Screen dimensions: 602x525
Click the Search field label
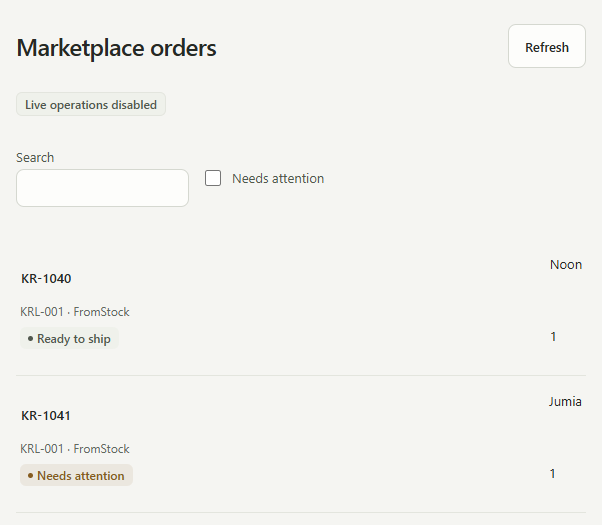pyautogui.click(x=35, y=157)
